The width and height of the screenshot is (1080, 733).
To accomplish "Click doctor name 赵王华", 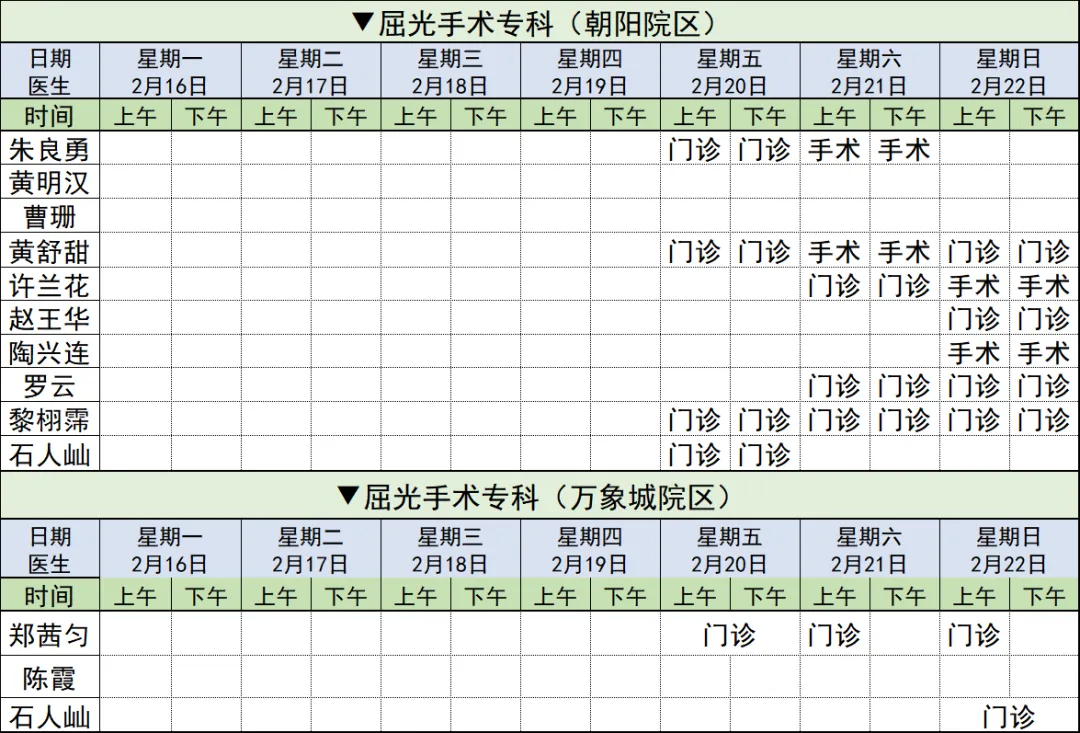I will 50,319.
